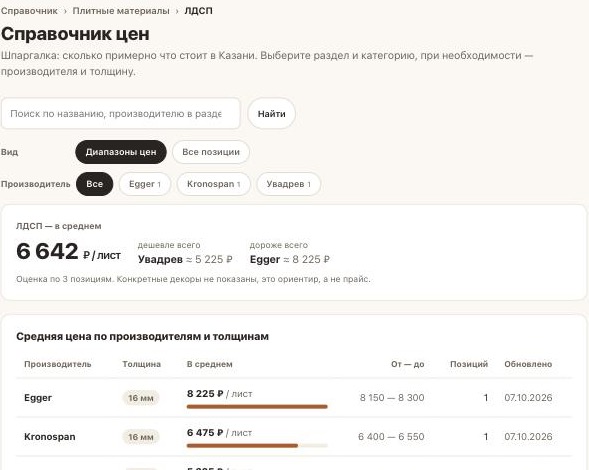Click the Оценка по 3 позициям note
Screen dimensions: 589x470
point(193,279)
